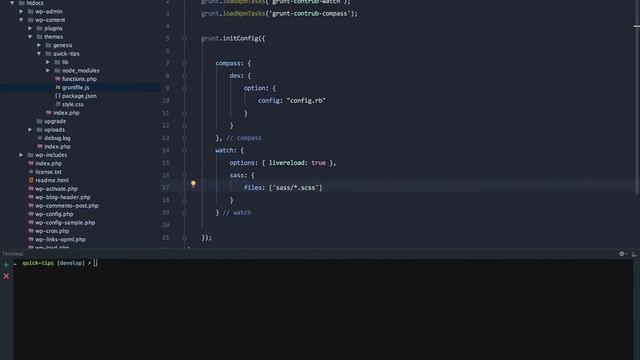640x360 pixels.
Task: Open the Terminal panel gear settings
Action: [x=622, y=253]
